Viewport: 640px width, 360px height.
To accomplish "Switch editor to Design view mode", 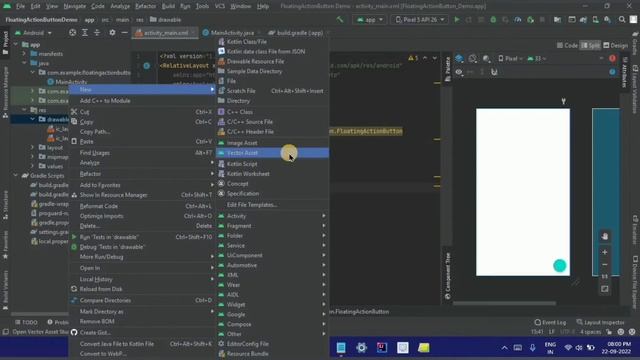I will pos(616,45).
